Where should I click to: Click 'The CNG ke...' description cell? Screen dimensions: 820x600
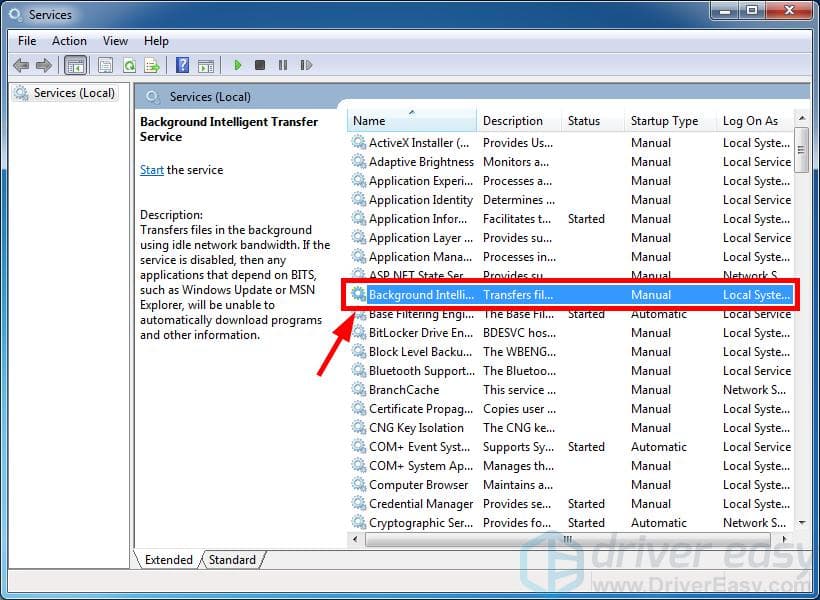(x=519, y=428)
